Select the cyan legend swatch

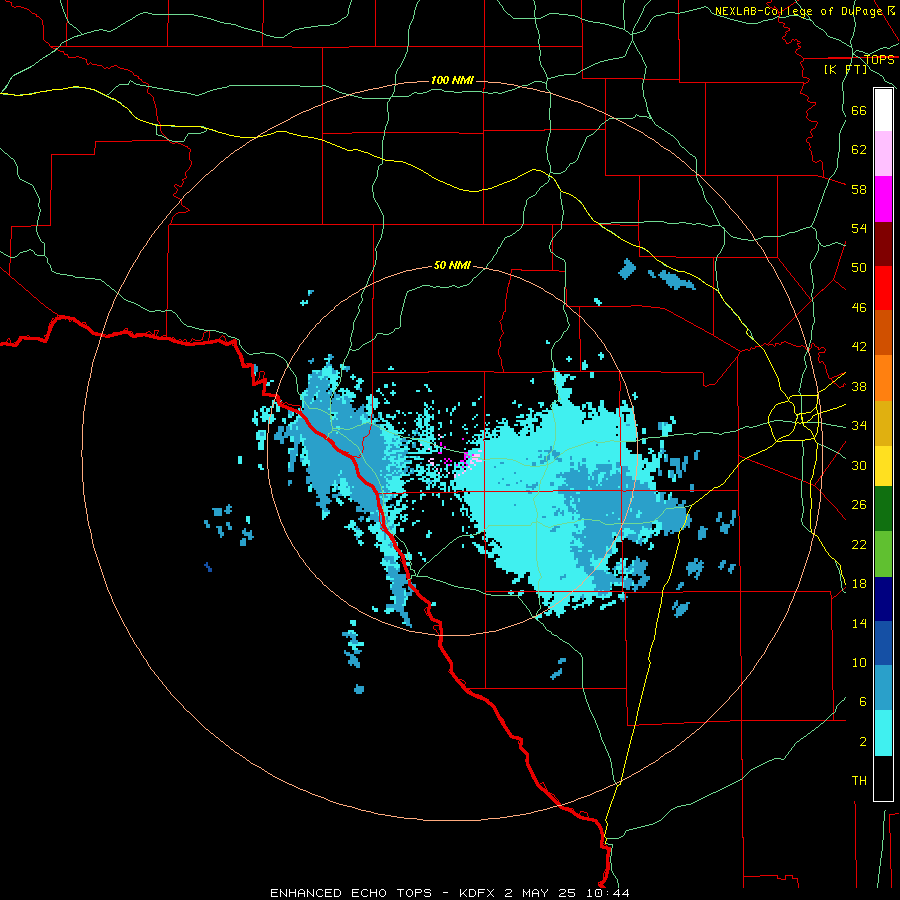883,733
